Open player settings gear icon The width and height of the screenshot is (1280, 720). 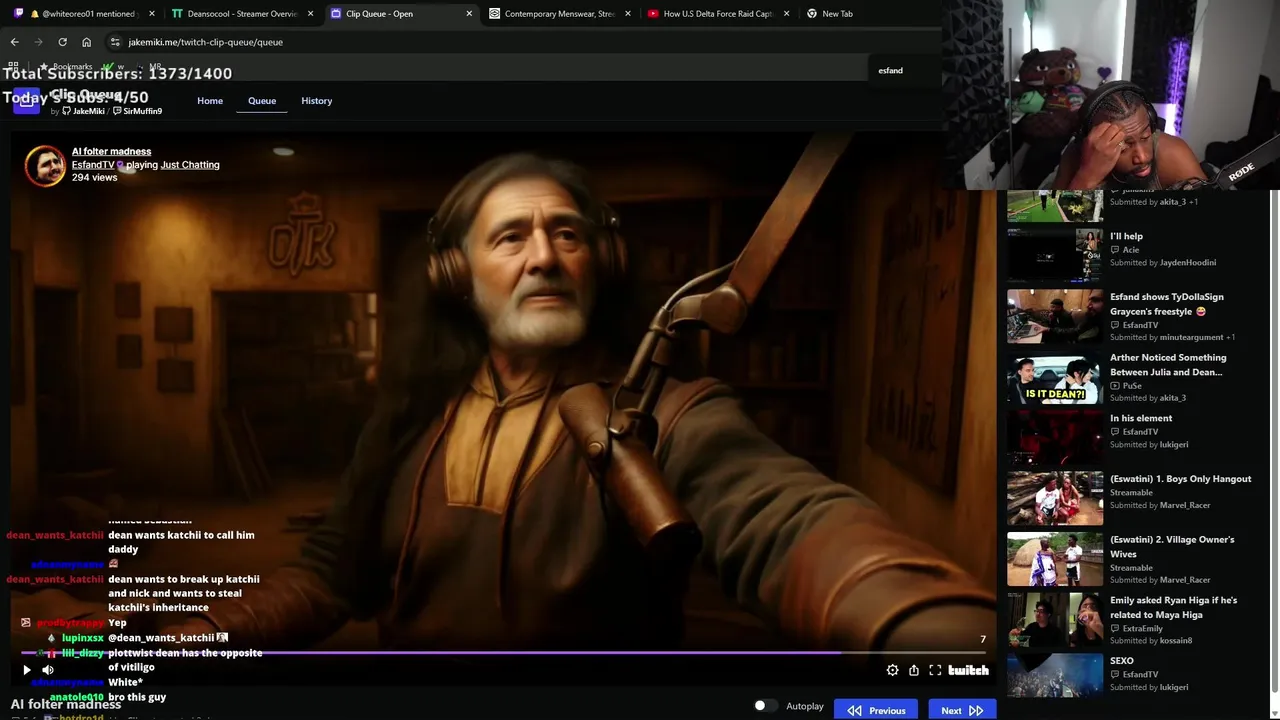892,670
